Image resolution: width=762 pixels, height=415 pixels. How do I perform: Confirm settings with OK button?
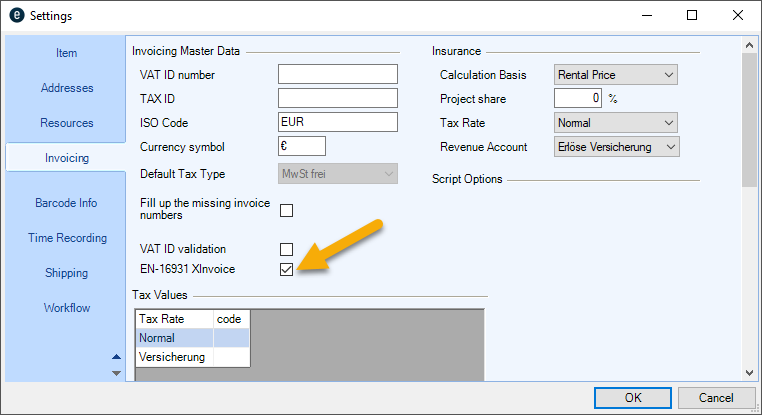633,397
